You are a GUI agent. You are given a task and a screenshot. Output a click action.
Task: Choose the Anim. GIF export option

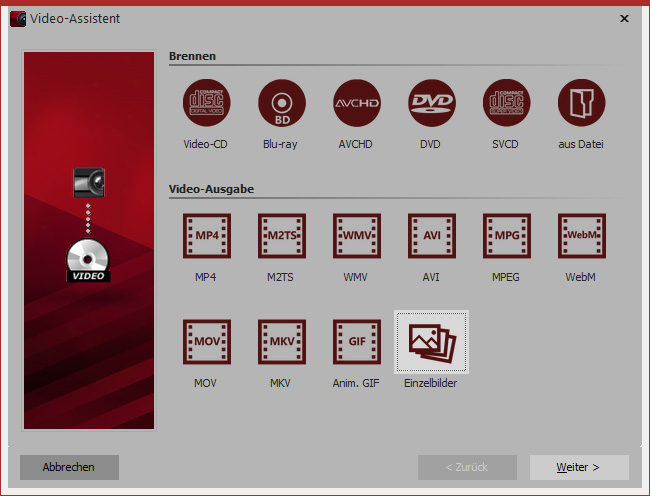pos(357,344)
